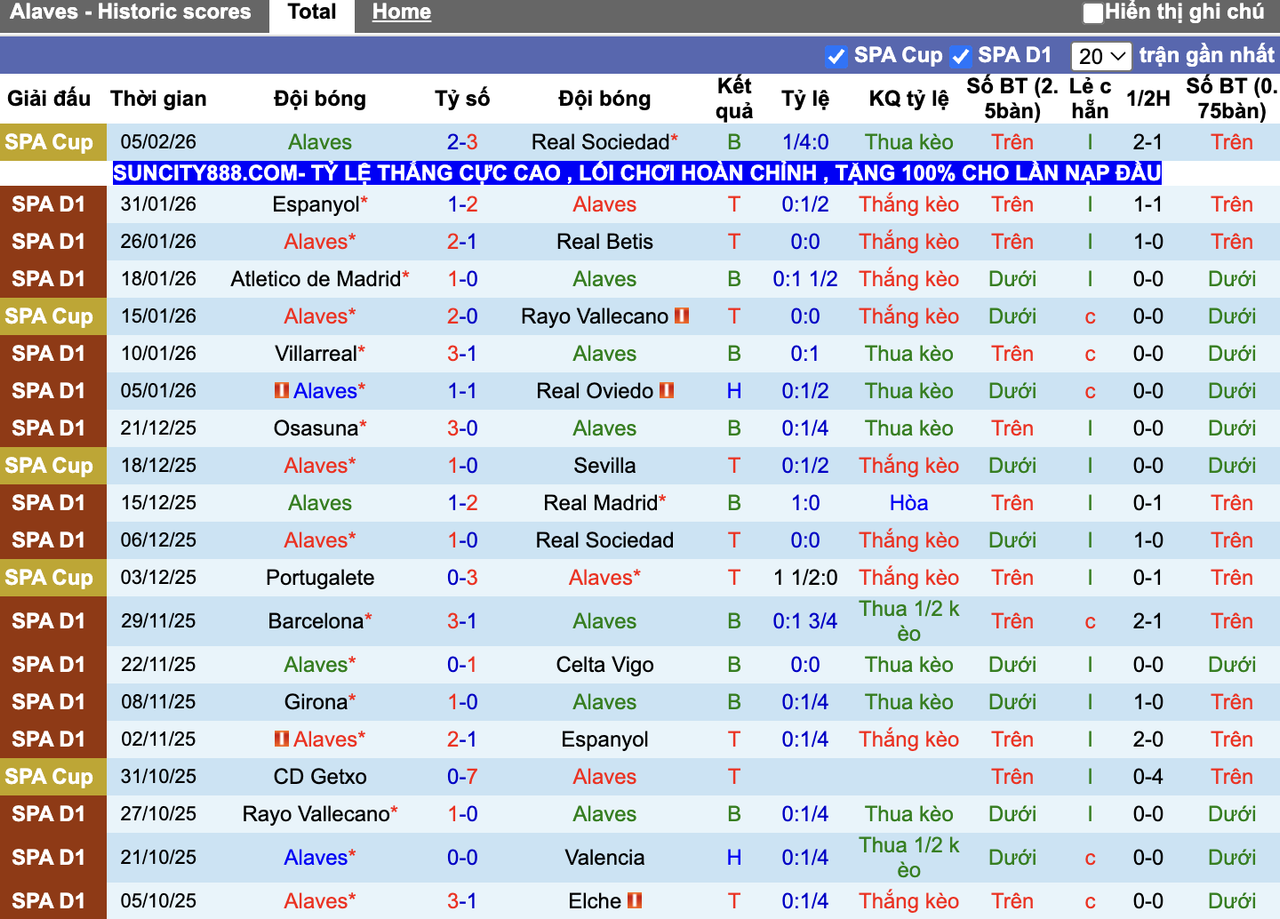1280x919 pixels.
Task: Click half-time score 2-0 in 02/11/25 row
Action: tap(1148, 739)
